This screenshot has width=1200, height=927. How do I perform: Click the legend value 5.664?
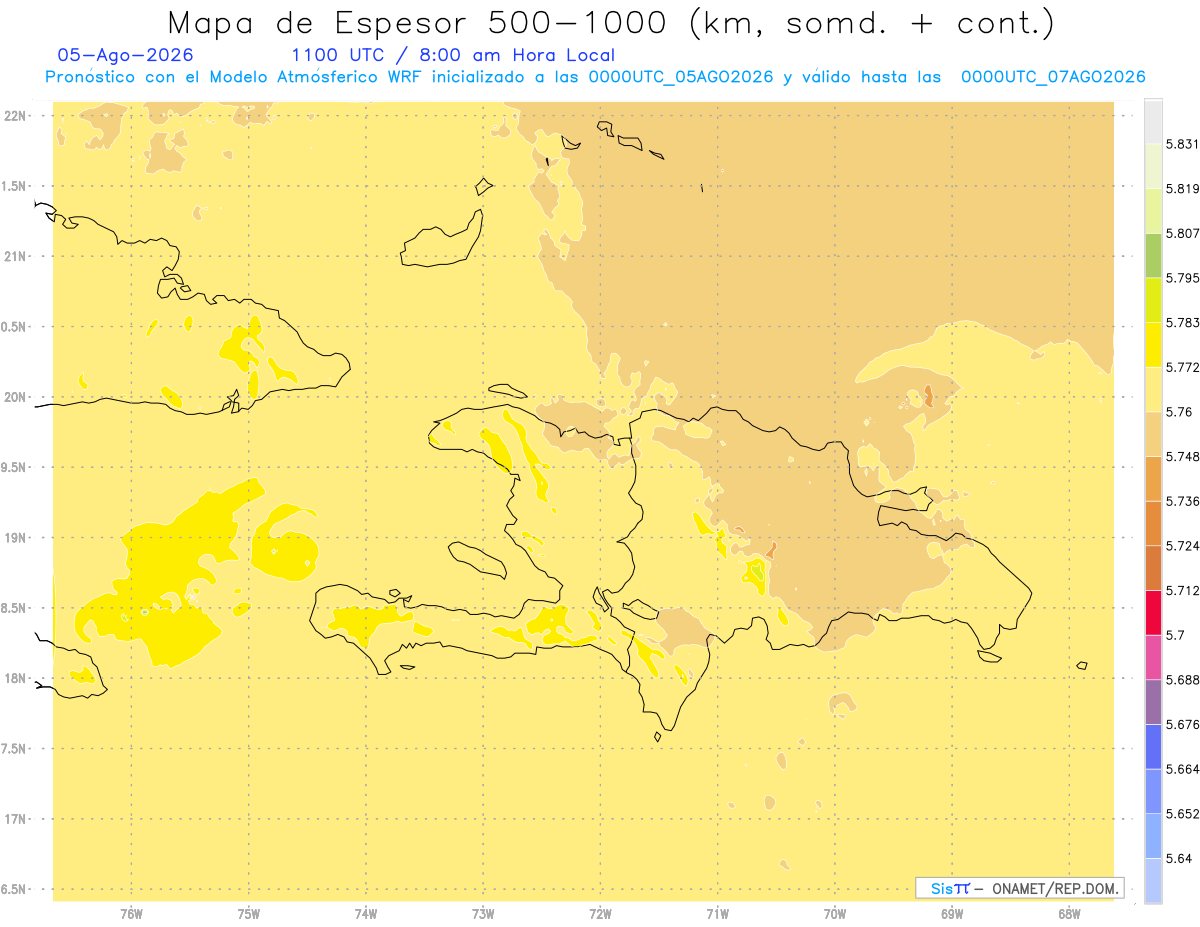pyautogui.click(x=1183, y=769)
